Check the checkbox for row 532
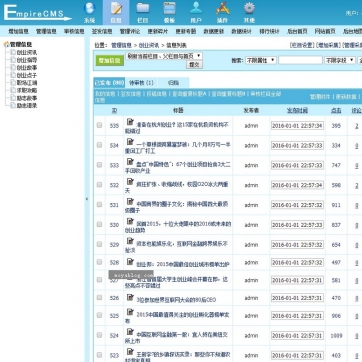The height and width of the screenshot is (362, 362). click(99, 185)
